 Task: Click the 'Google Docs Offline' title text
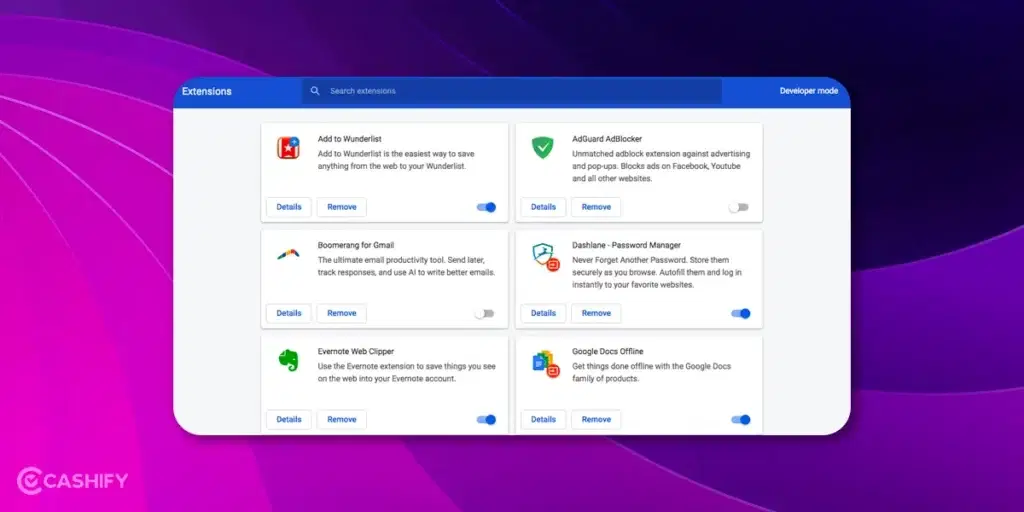[x=607, y=351]
